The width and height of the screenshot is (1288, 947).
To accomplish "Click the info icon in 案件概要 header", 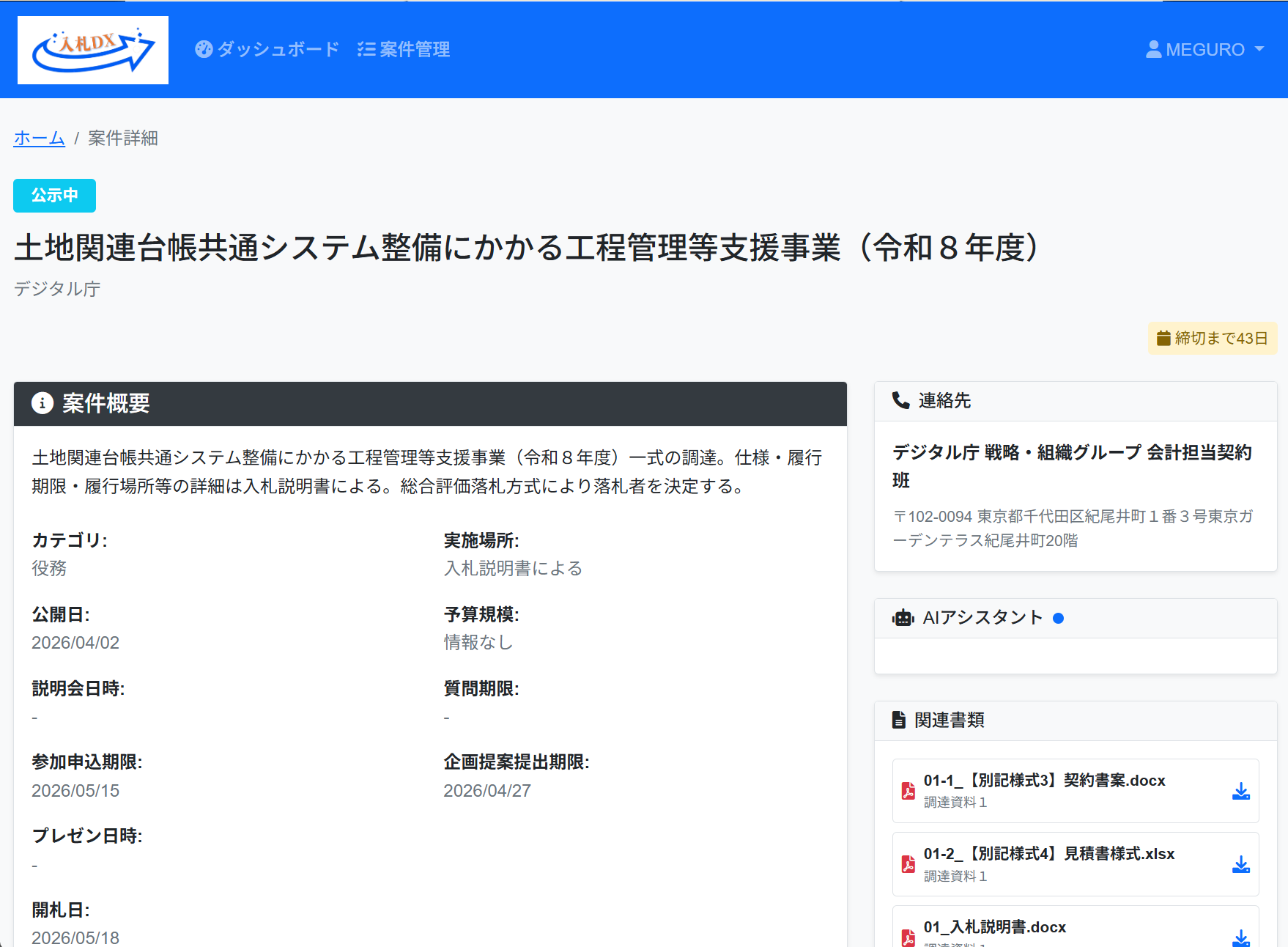I will [x=42, y=404].
